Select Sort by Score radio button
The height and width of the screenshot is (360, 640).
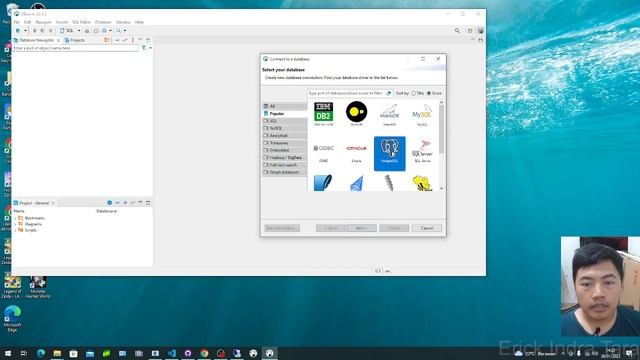pos(429,93)
